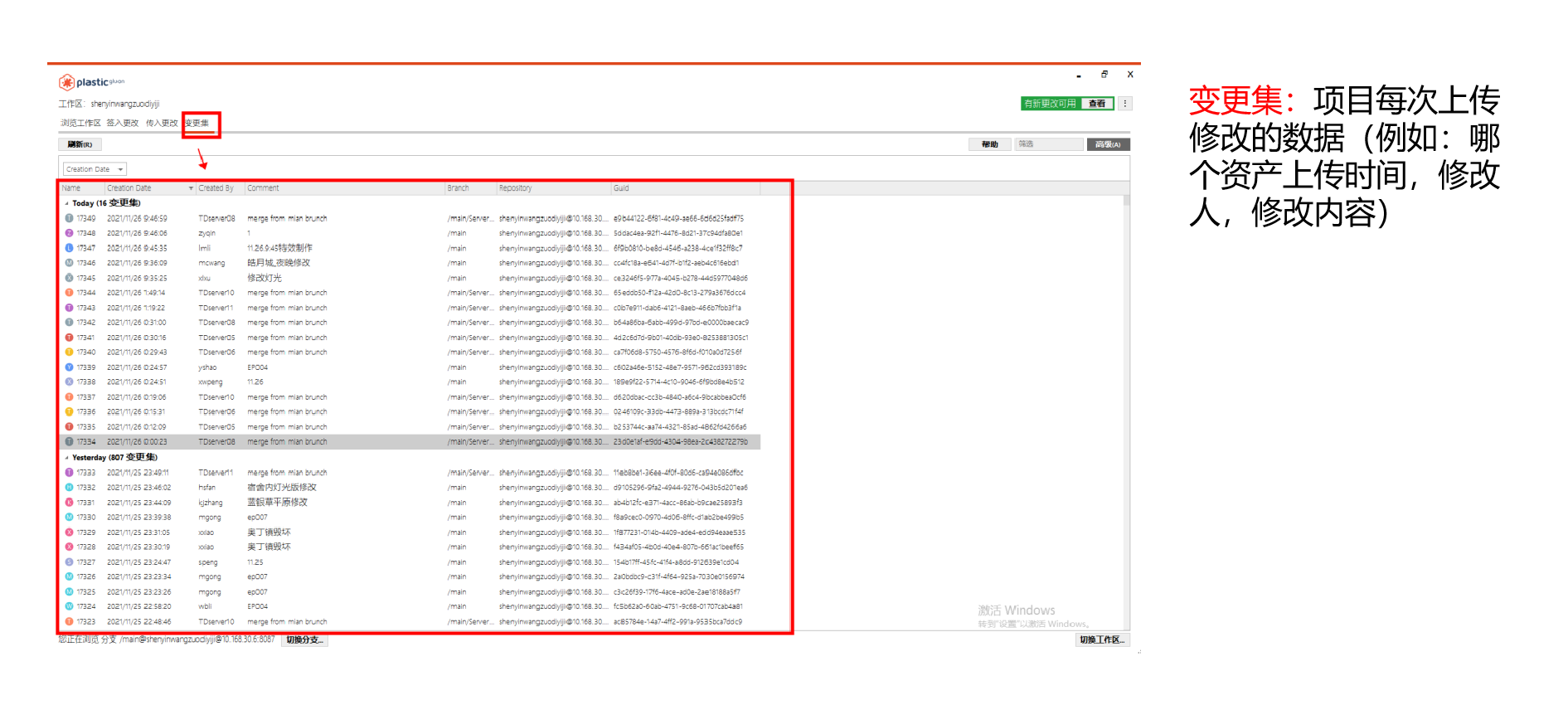Viewport: 1568px width, 705px height.
Task: Click avatar icon of changeset 17331
Action: [x=69, y=503]
